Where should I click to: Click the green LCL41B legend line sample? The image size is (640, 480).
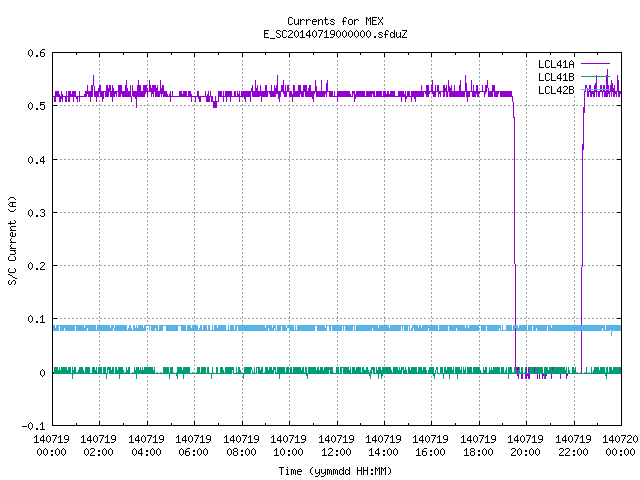click(595, 77)
